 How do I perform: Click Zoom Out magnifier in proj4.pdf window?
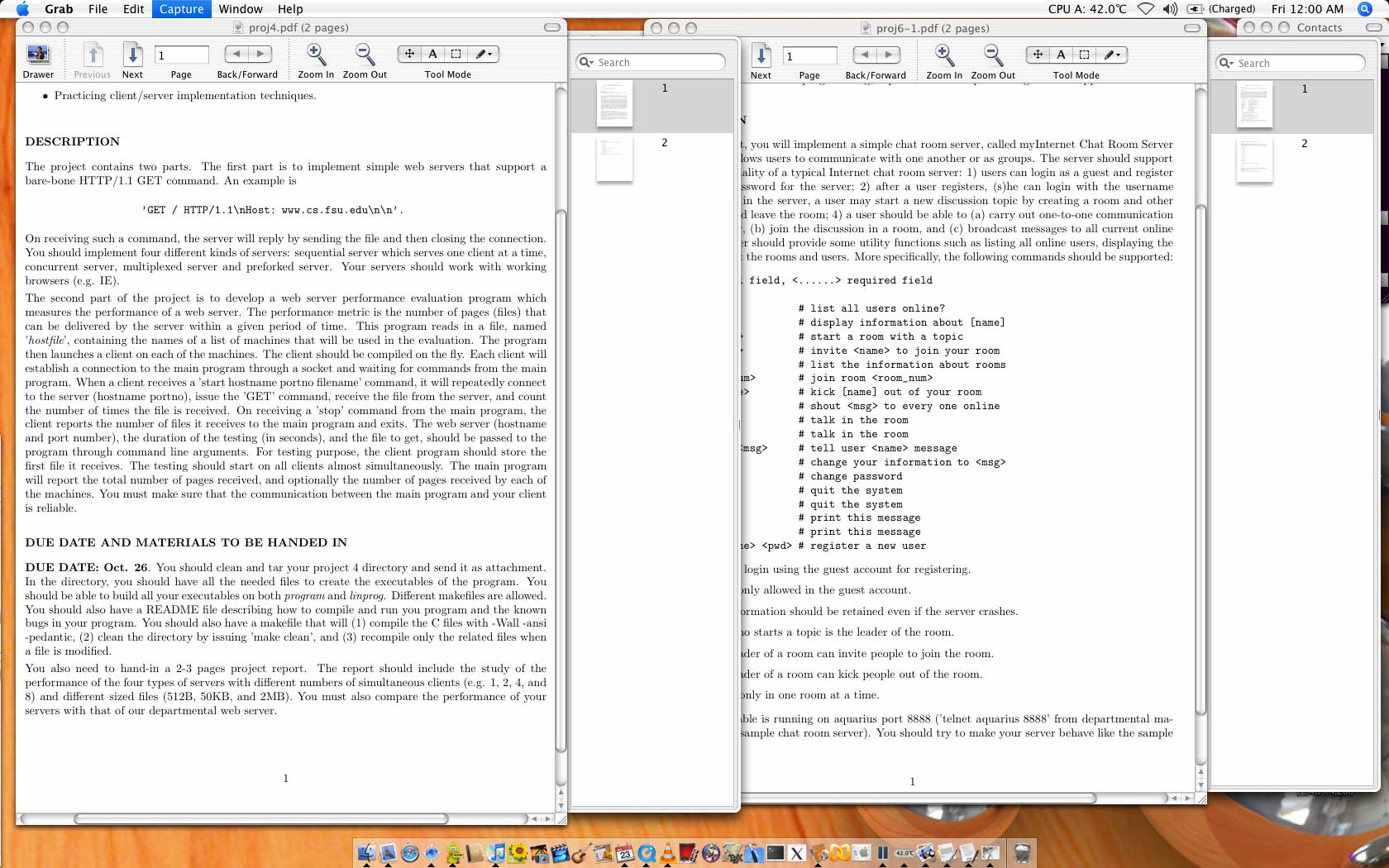pyautogui.click(x=365, y=55)
